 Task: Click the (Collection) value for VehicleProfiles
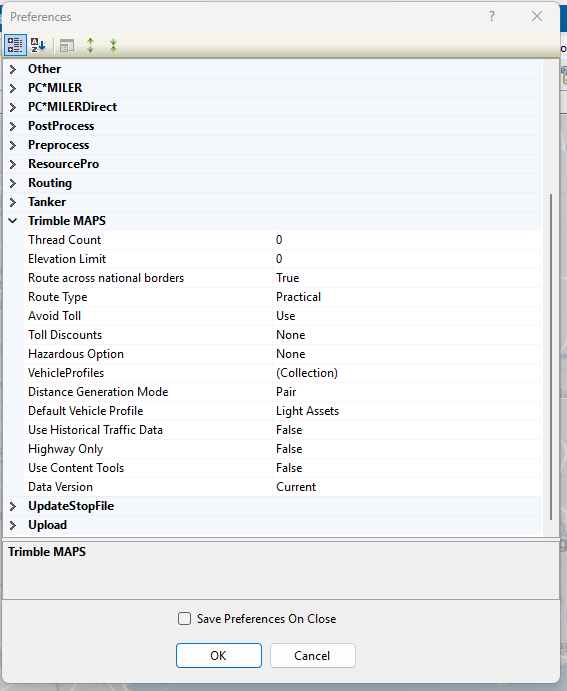click(408, 372)
